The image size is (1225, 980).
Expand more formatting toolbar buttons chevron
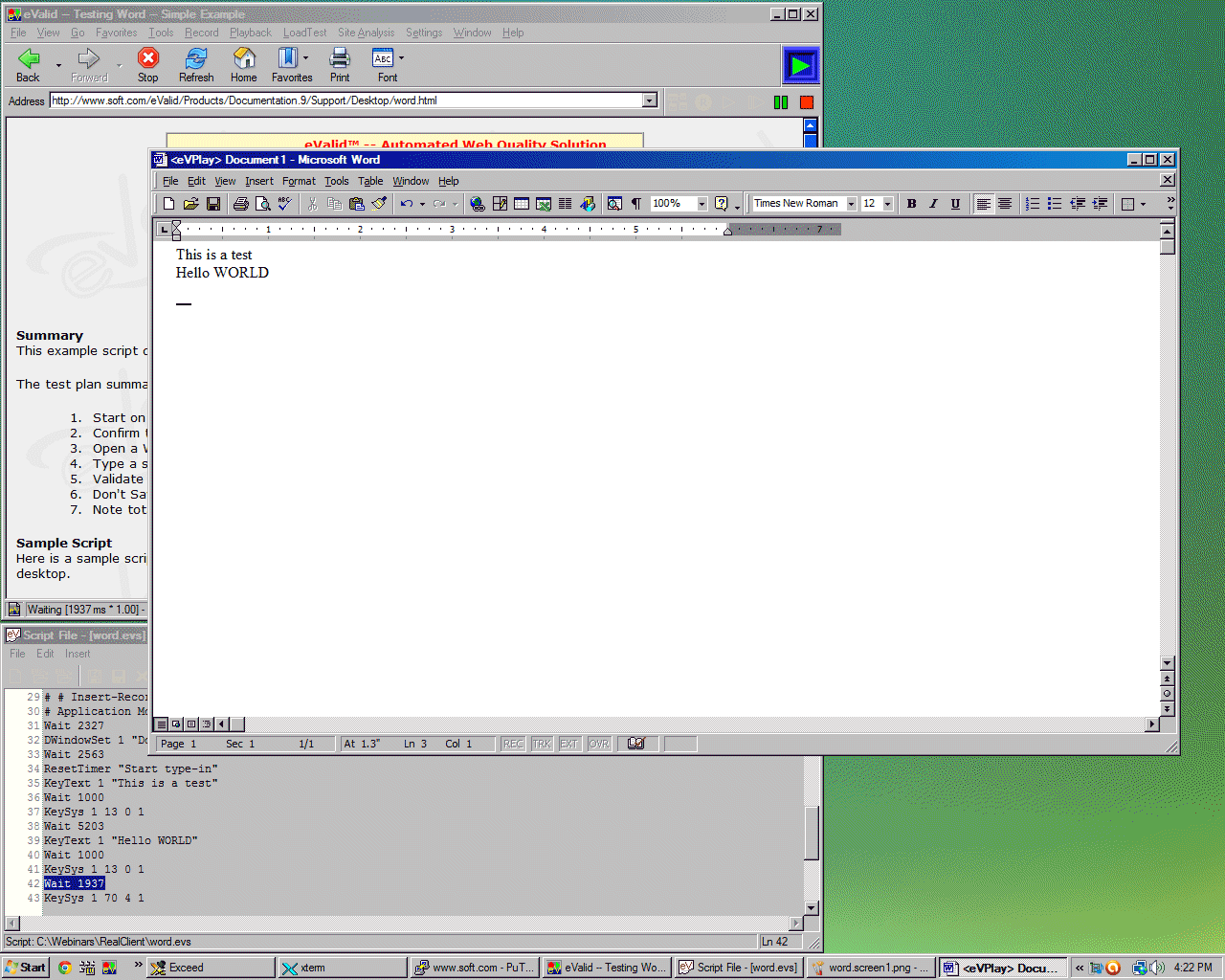pos(1170,204)
